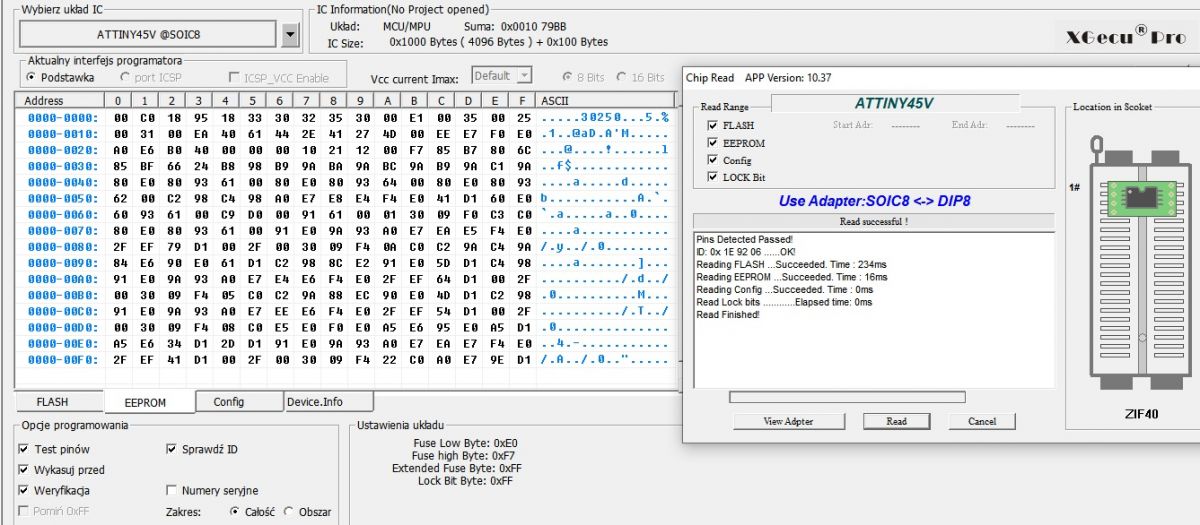Click the ATTINY45V @SOIC8 chip button
Viewport: 1200px width, 525px height.
(149, 35)
